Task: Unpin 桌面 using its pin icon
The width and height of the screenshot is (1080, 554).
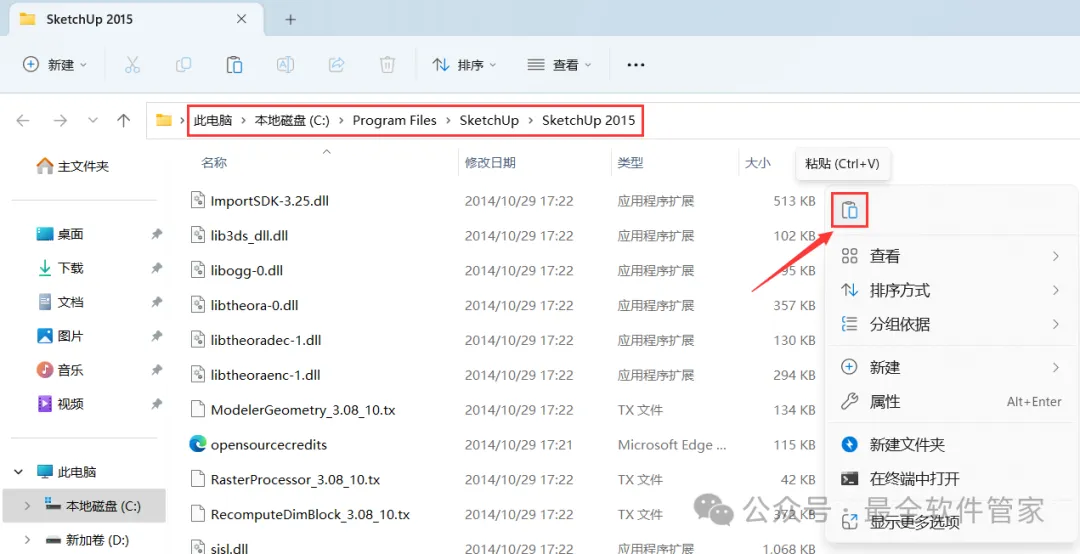Action: click(x=156, y=234)
